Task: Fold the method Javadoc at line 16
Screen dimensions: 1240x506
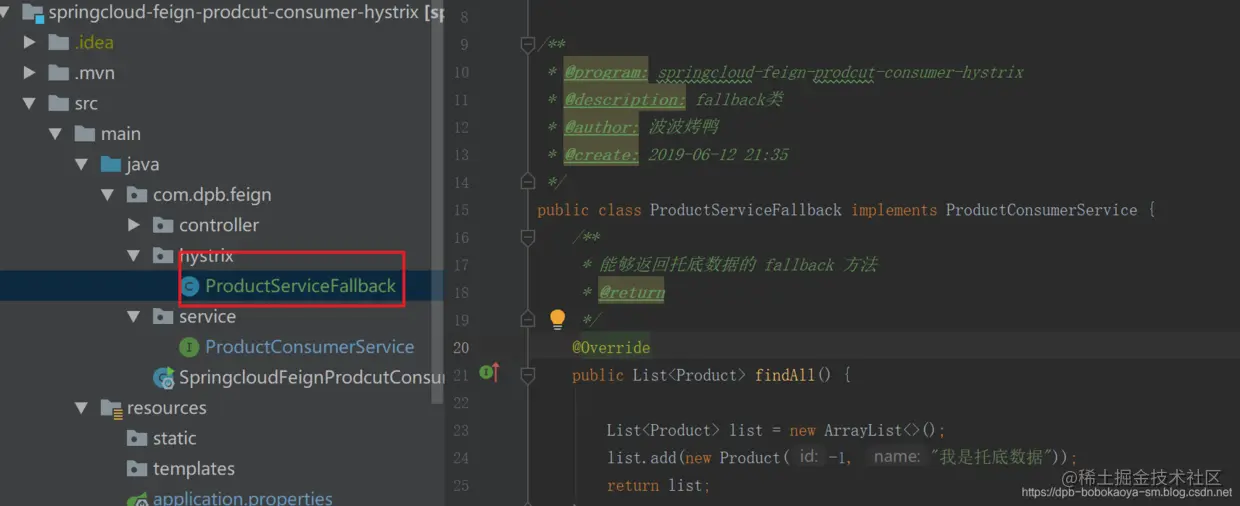Action: (x=528, y=237)
